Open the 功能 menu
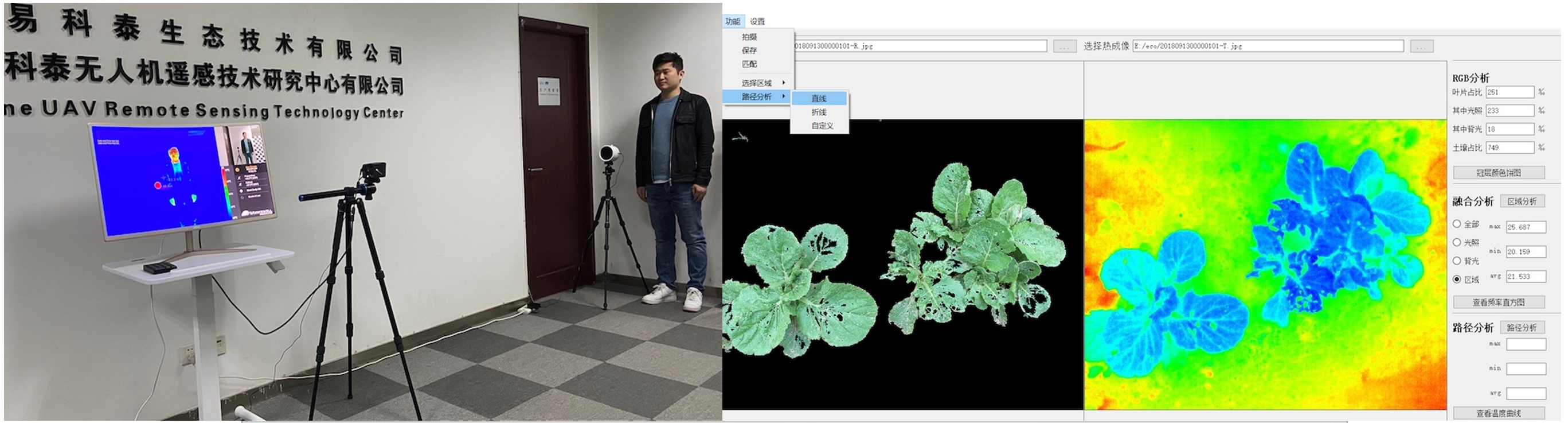 point(732,21)
